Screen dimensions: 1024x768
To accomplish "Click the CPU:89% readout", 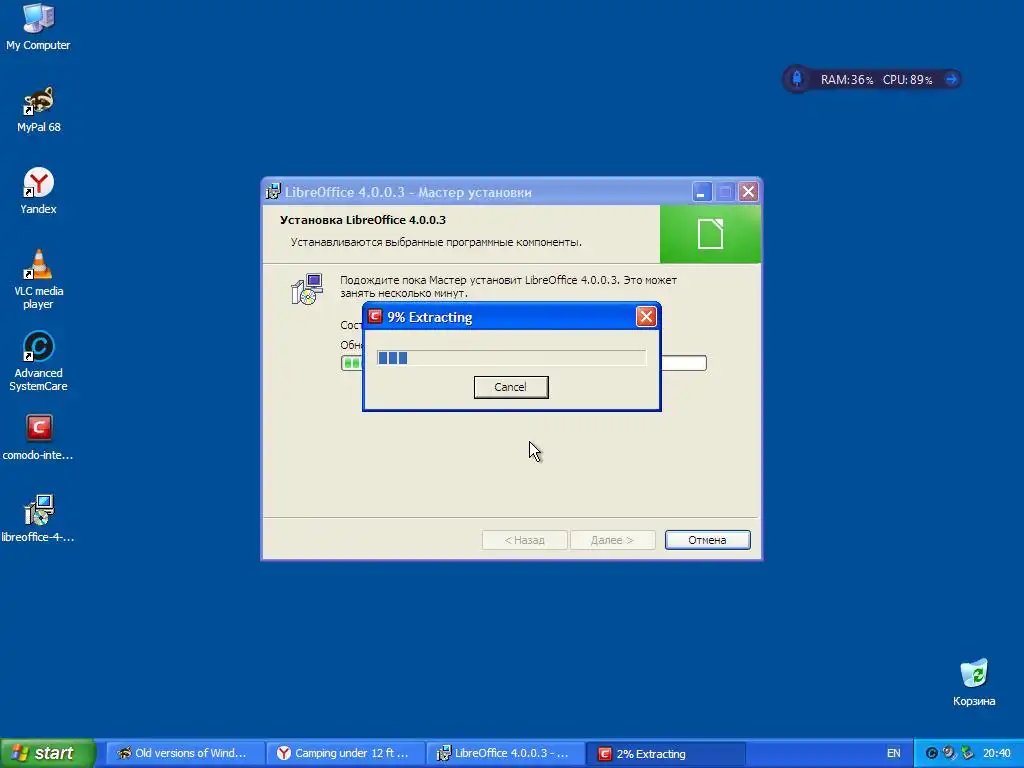I will point(907,80).
